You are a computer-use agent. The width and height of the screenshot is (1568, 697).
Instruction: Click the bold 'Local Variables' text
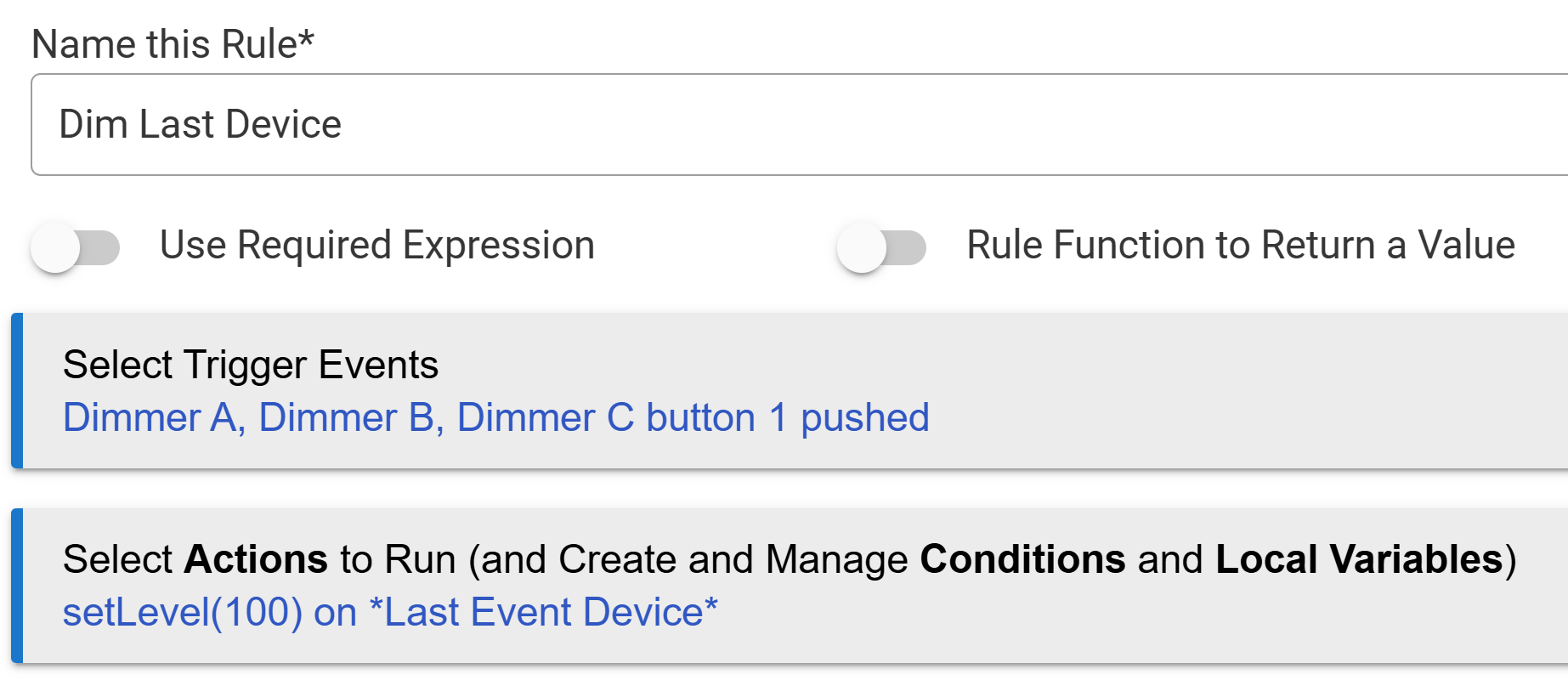pos(1358,559)
